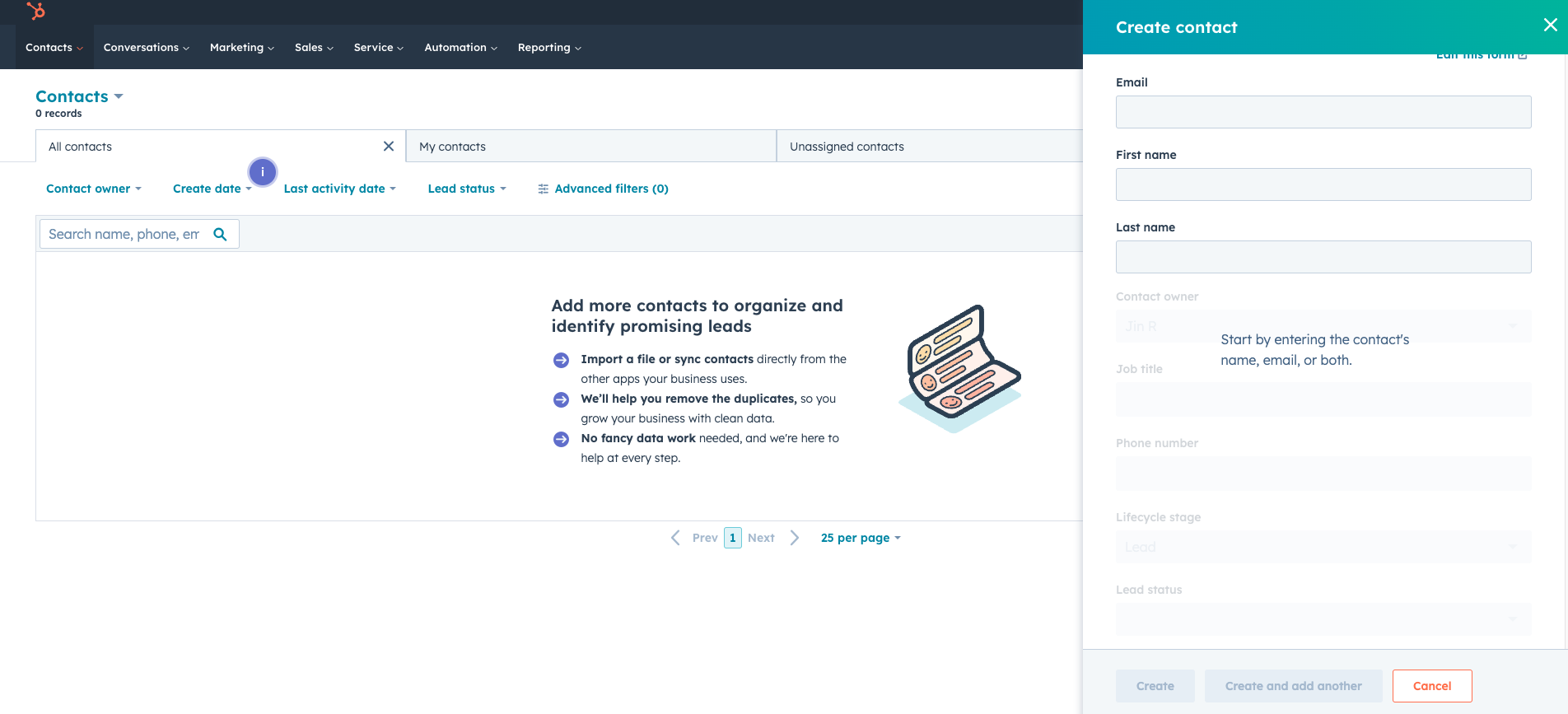The height and width of the screenshot is (714, 1568).
Task: Click into the Email input field
Action: tap(1323, 112)
